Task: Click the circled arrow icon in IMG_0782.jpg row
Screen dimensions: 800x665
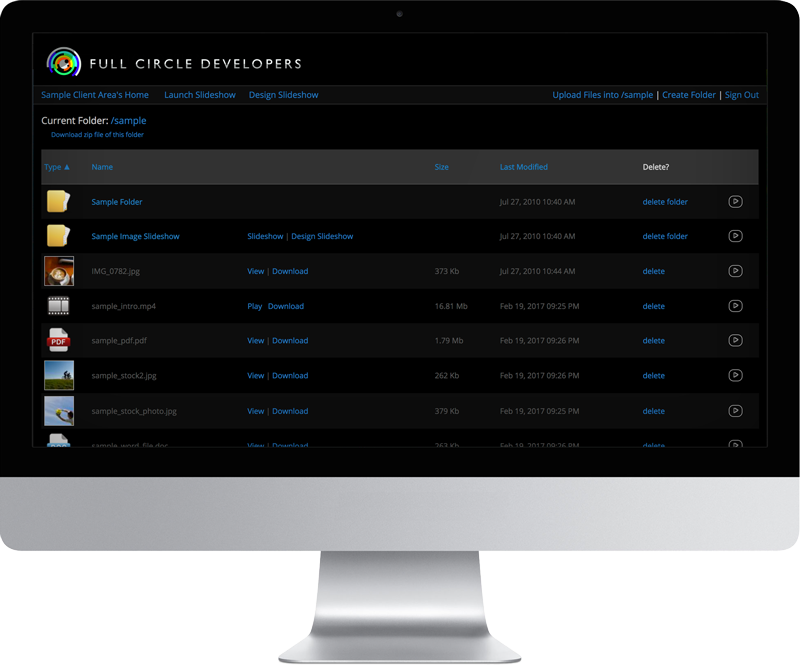Action: pyautogui.click(x=735, y=271)
